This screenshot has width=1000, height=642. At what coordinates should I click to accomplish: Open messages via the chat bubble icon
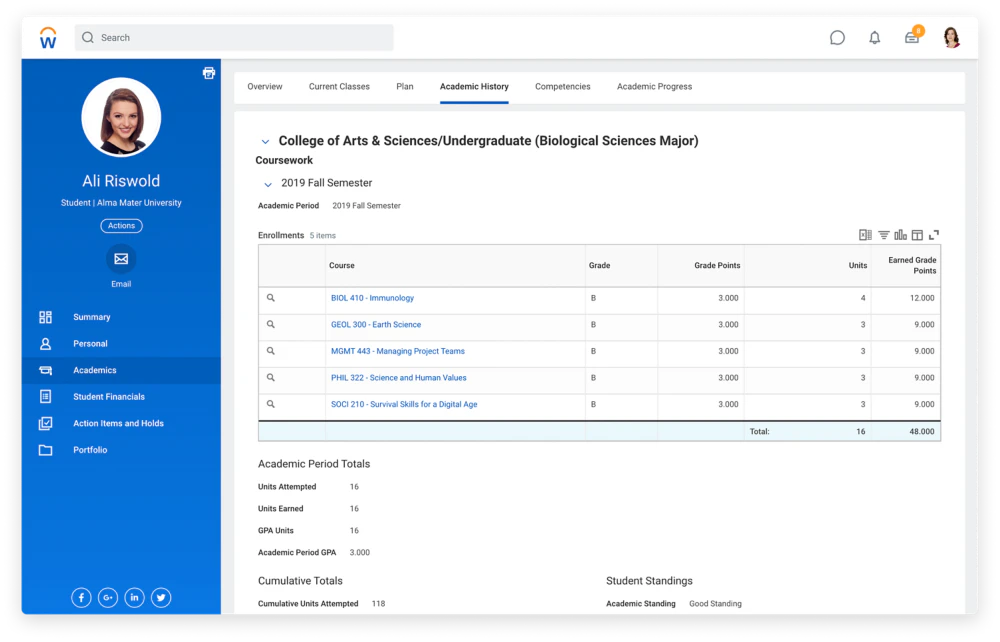tap(837, 37)
